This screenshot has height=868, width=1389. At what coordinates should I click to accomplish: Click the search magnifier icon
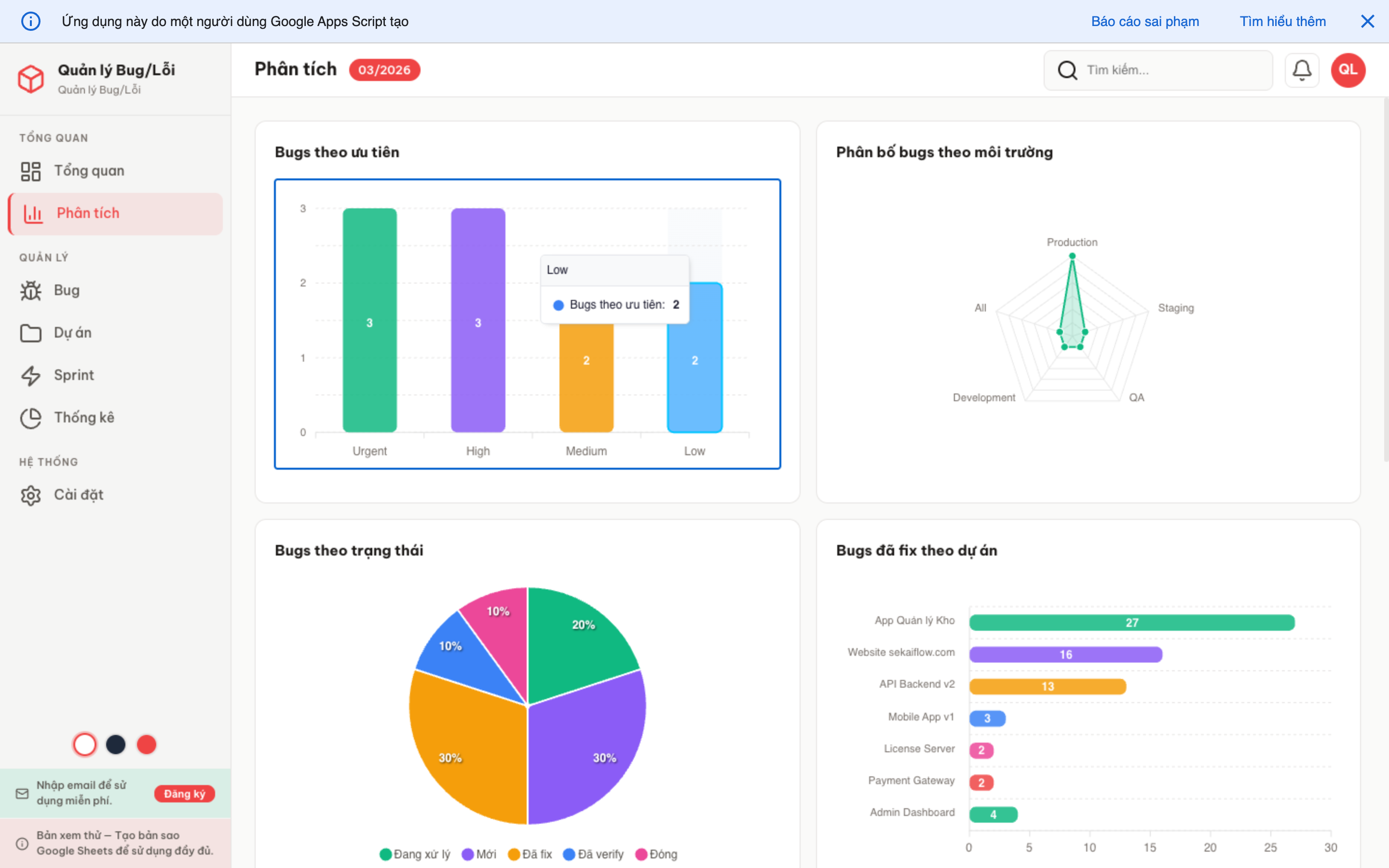[x=1068, y=69]
